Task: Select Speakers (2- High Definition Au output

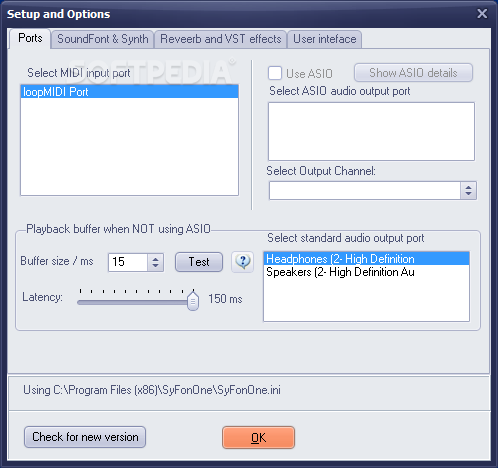Action: [366, 272]
